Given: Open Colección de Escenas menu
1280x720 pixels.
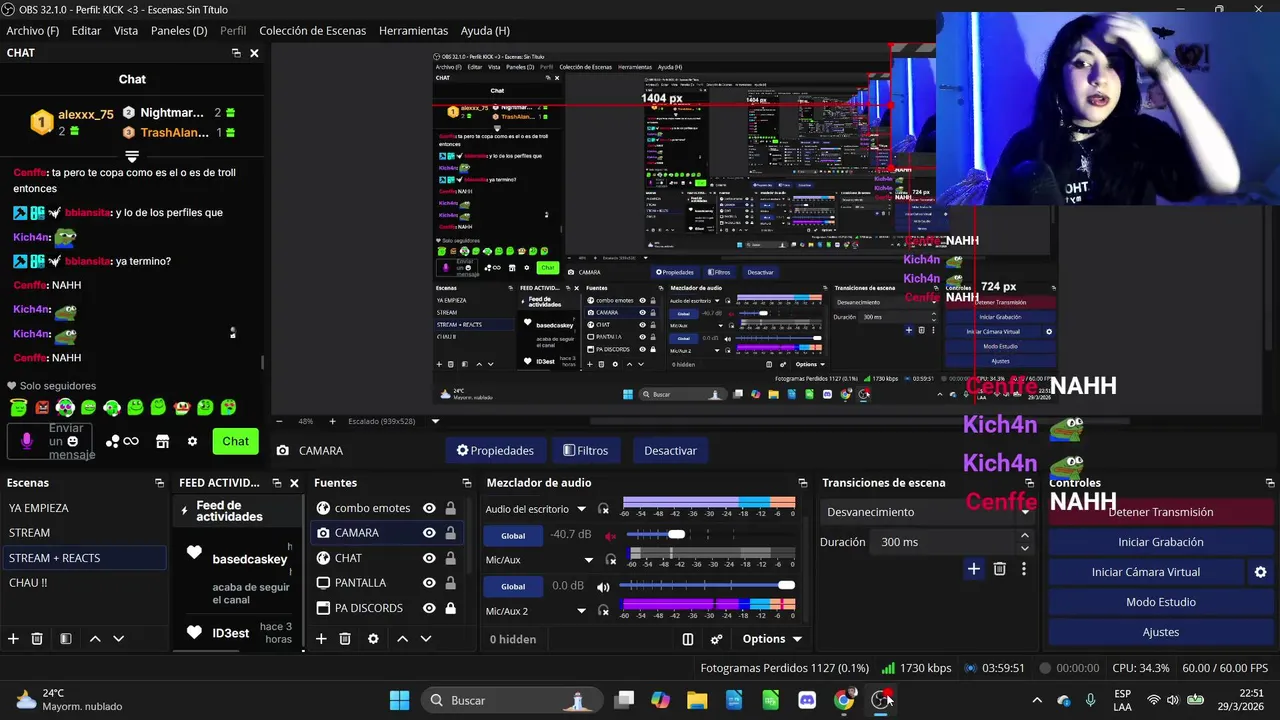Looking at the screenshot, I should (x=313, y=31).
